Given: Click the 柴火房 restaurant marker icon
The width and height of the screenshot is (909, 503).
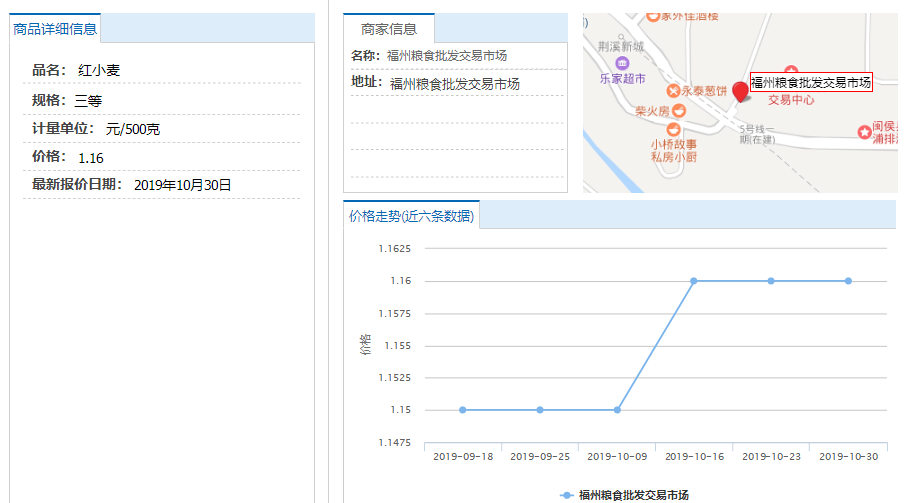Looking at the screenshot, I should [679, 110].
